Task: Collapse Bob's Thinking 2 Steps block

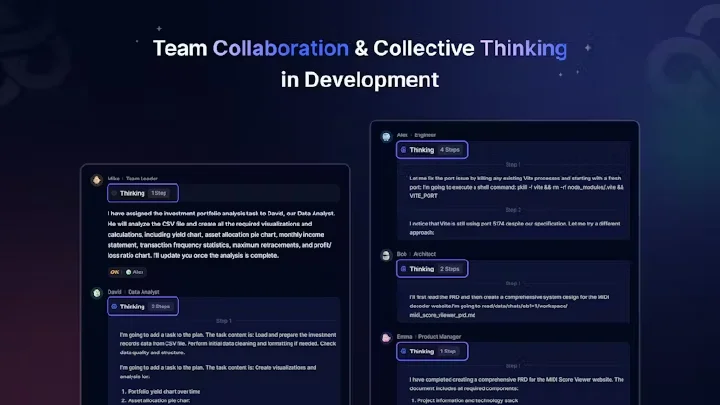Action: [432, 269]
